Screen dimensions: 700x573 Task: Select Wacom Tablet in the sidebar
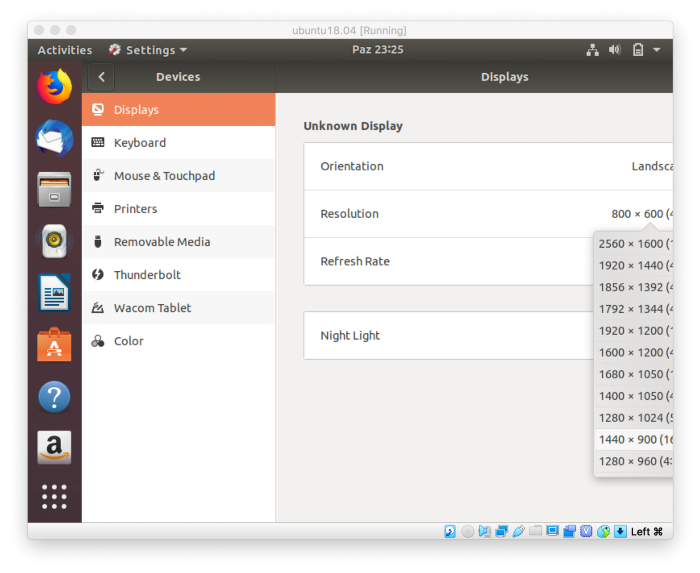coord(179,307)
